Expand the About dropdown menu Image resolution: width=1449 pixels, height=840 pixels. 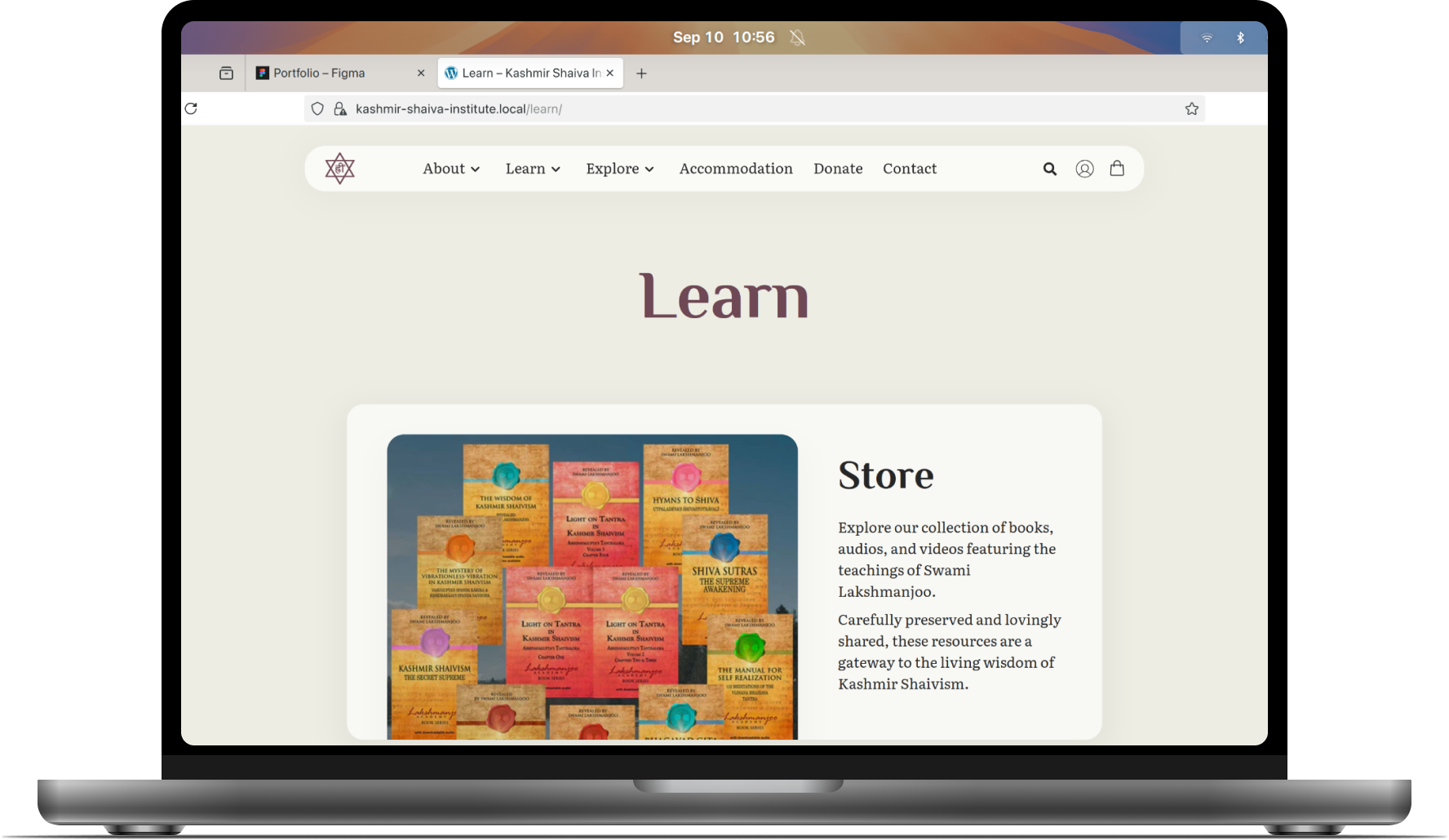click(451, 169)
